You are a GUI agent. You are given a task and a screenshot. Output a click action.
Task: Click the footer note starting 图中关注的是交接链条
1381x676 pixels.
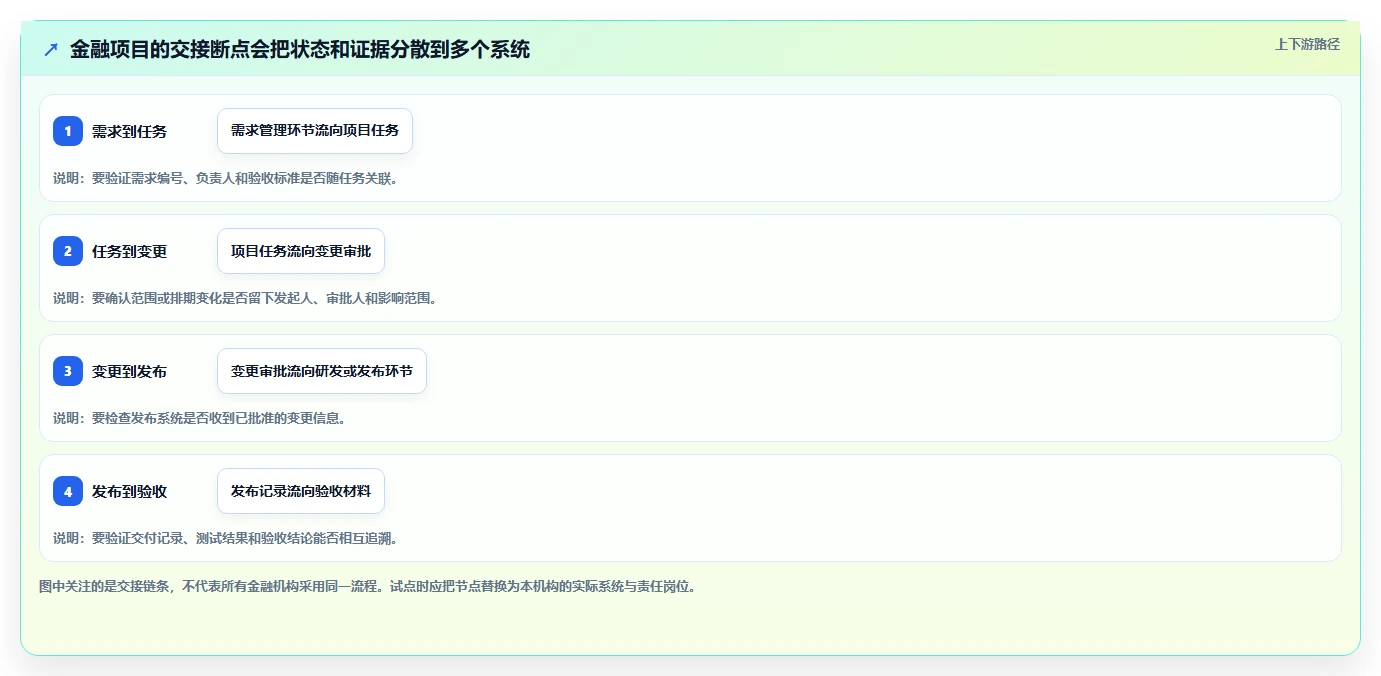tap(367, 586)
